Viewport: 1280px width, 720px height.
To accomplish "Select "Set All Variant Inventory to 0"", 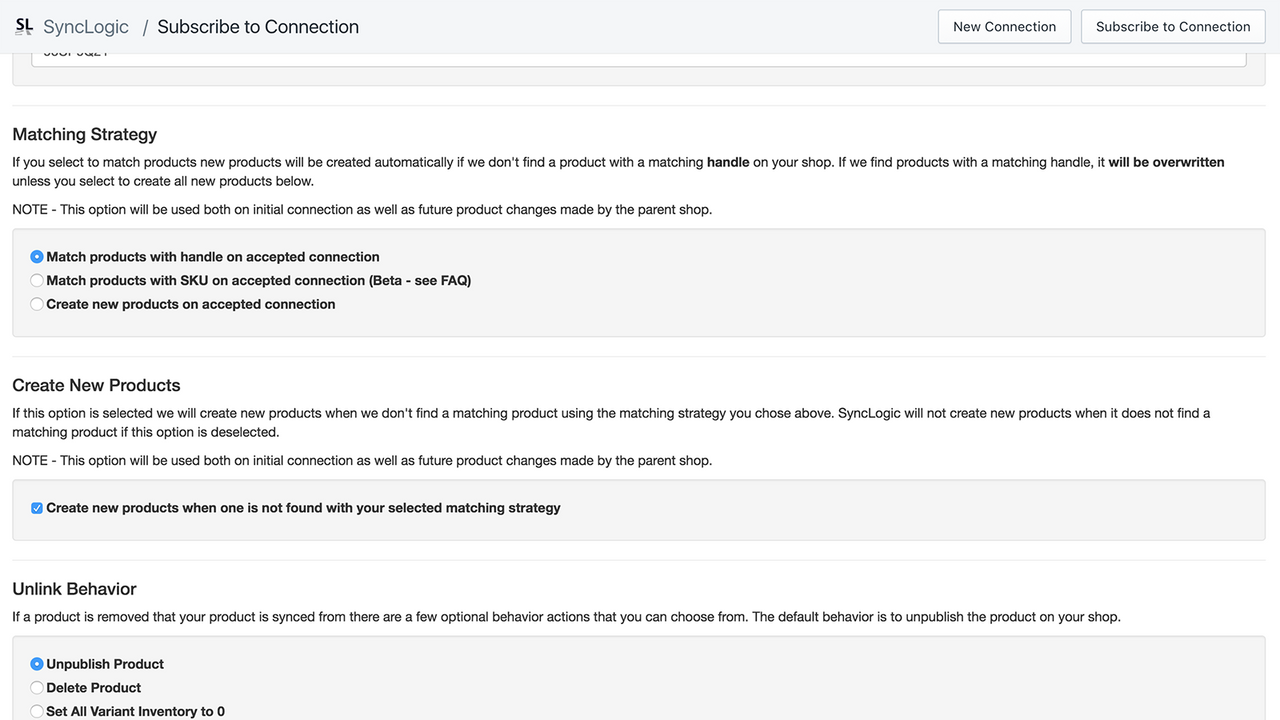I will 36,710.
